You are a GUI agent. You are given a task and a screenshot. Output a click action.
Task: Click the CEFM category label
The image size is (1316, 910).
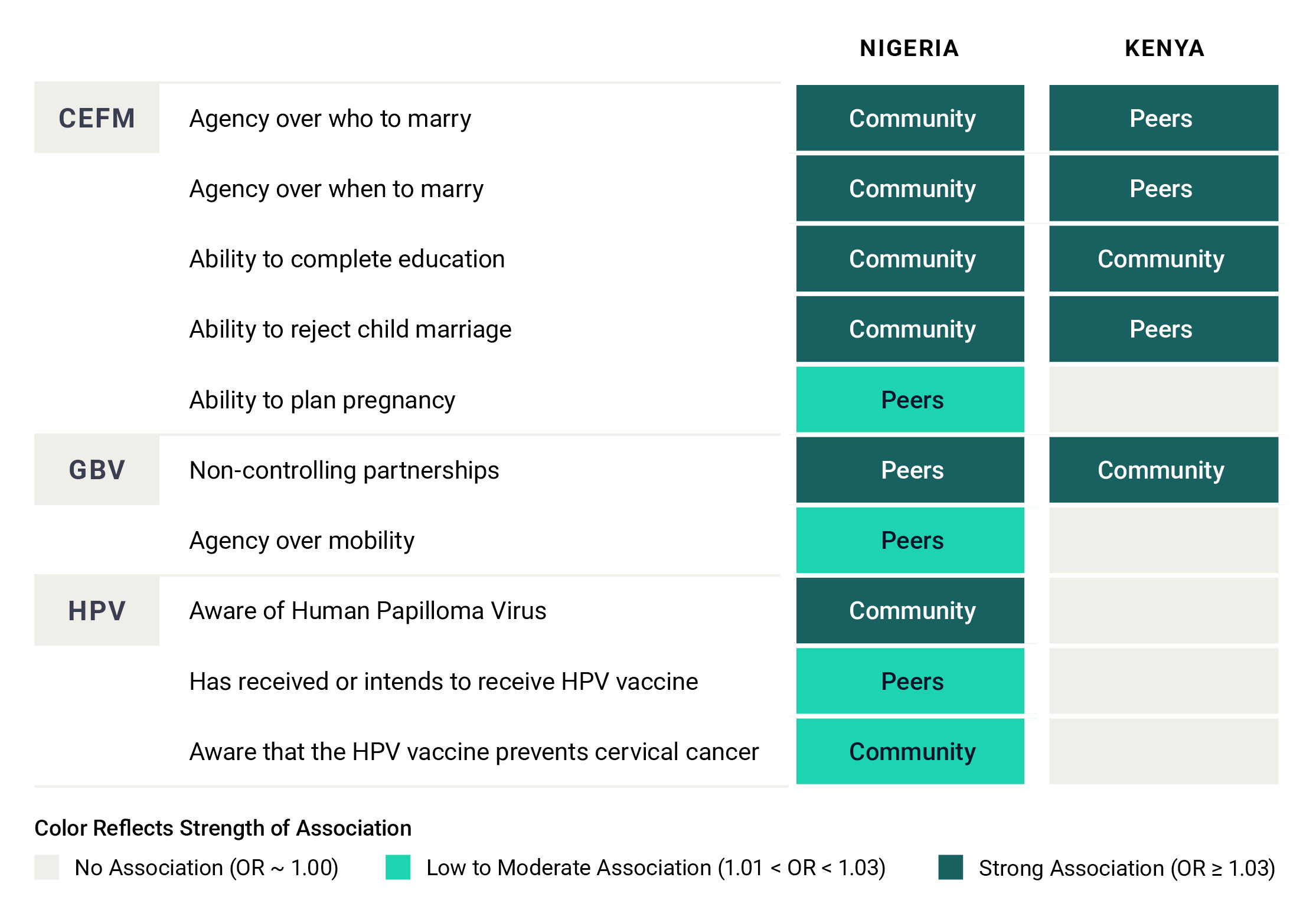pos(97,118)
